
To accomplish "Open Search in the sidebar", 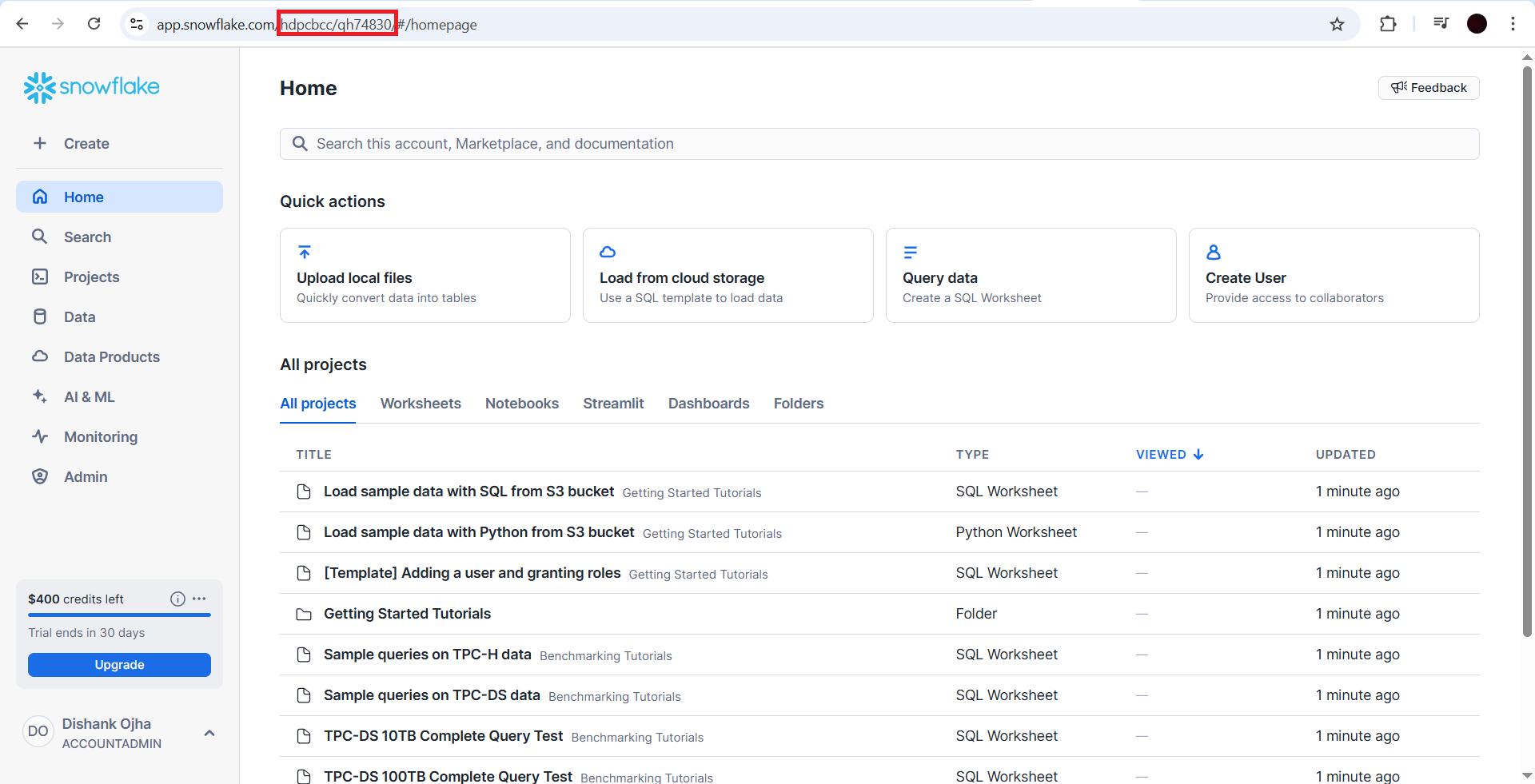I will click(119, 237).
